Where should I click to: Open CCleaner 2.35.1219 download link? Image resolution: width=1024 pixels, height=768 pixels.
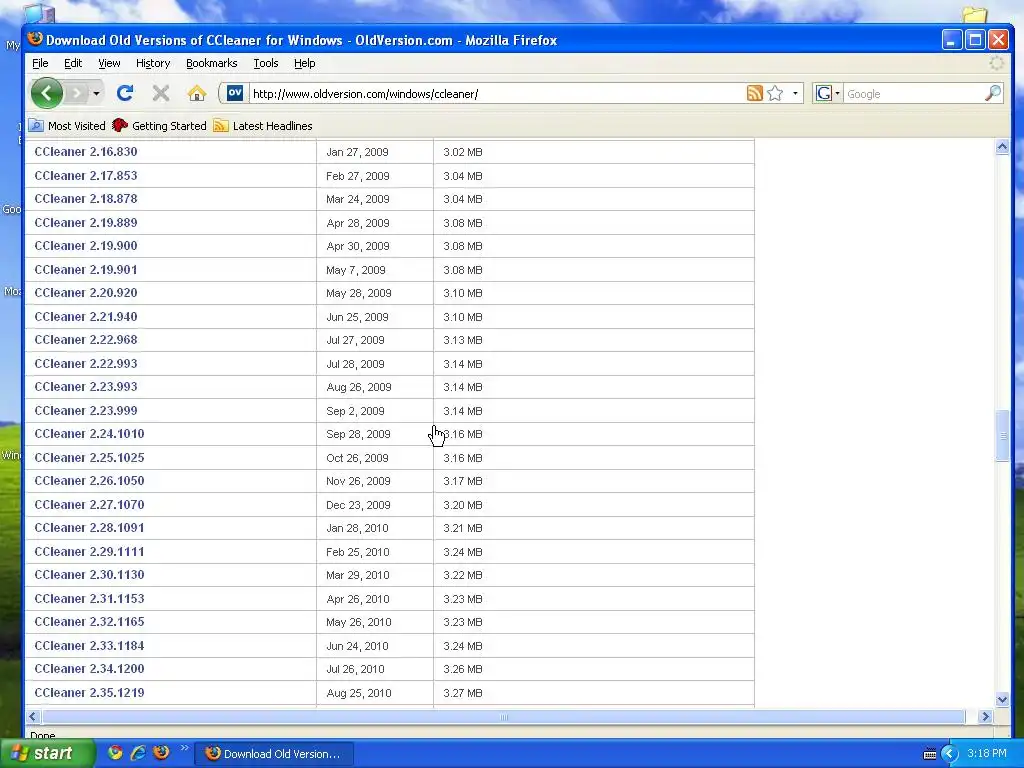[x=89, y=693]
